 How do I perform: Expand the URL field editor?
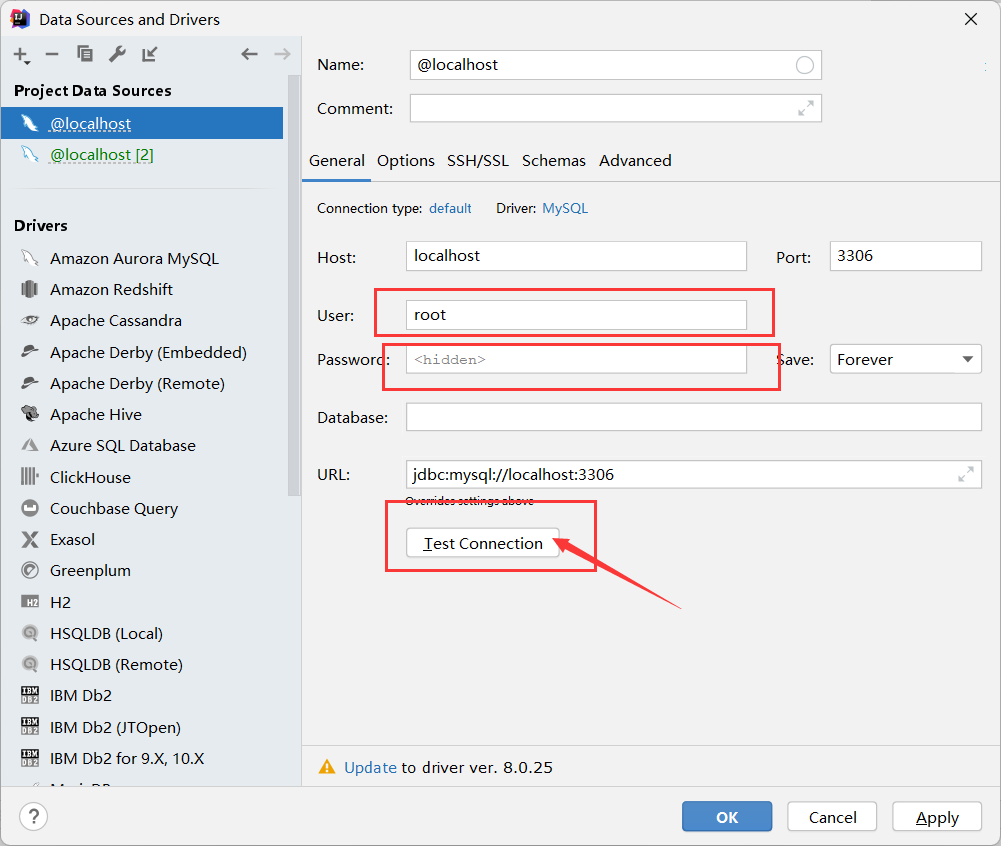(966, 474)
